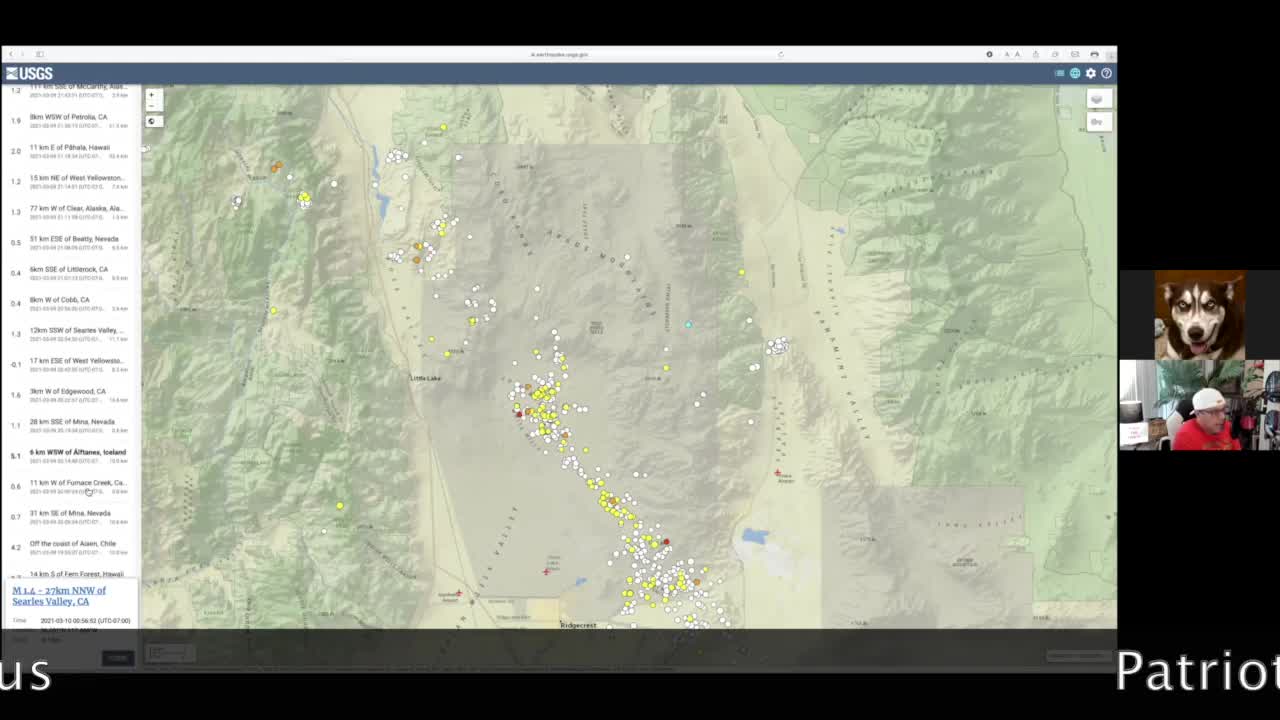Screen dimensions: 1280x720
Task: Toggle the browser sidebar icon
Action: (x=40, y=54)
